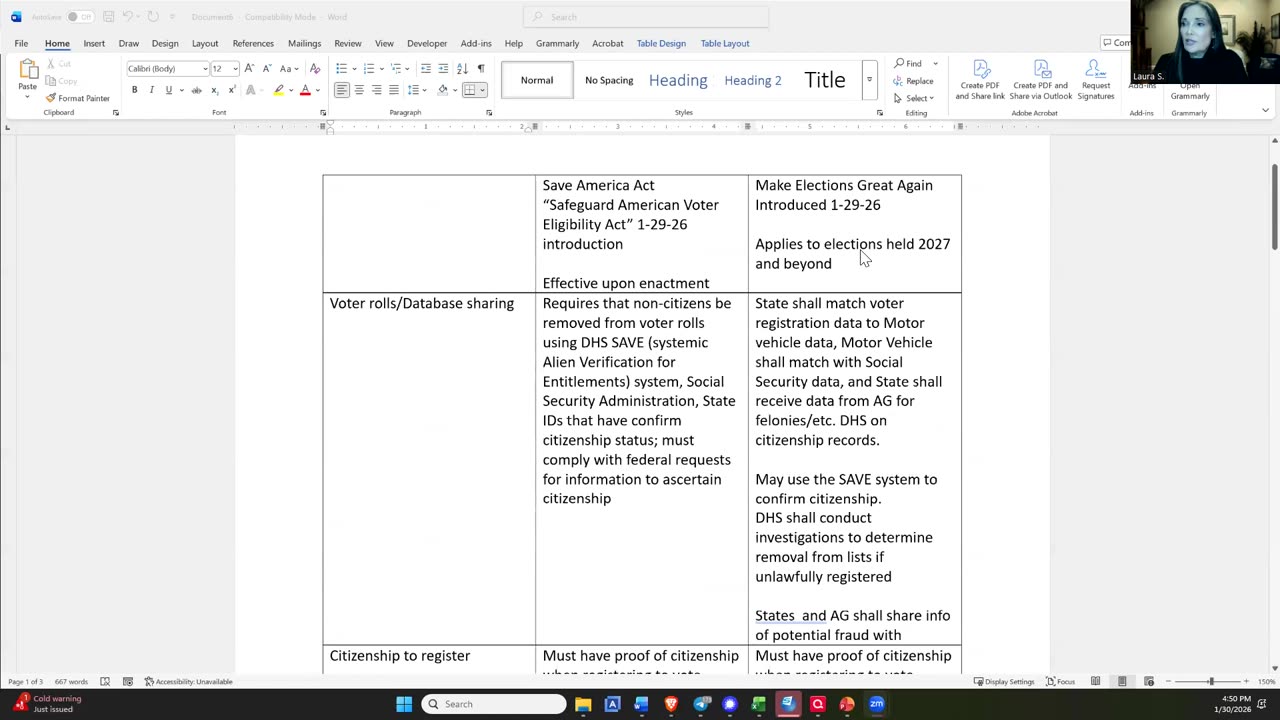Open the Change Case dropdown
The image size is (1280, 720).
[288, 68]
